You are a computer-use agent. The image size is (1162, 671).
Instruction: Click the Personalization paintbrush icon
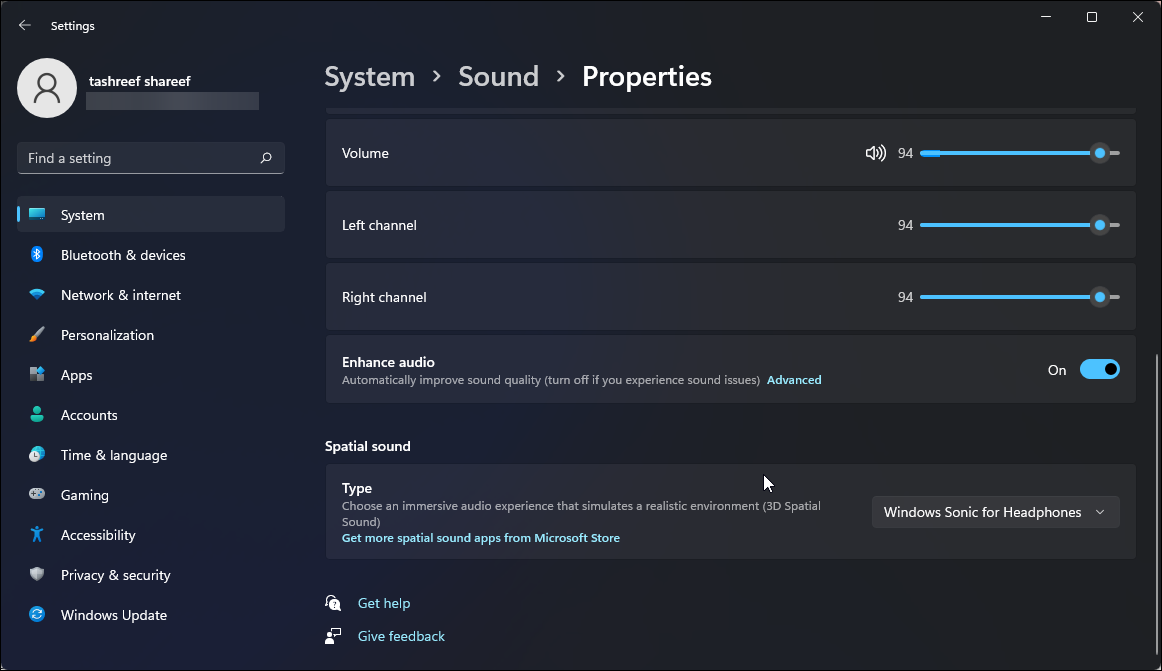click(37, 335)
